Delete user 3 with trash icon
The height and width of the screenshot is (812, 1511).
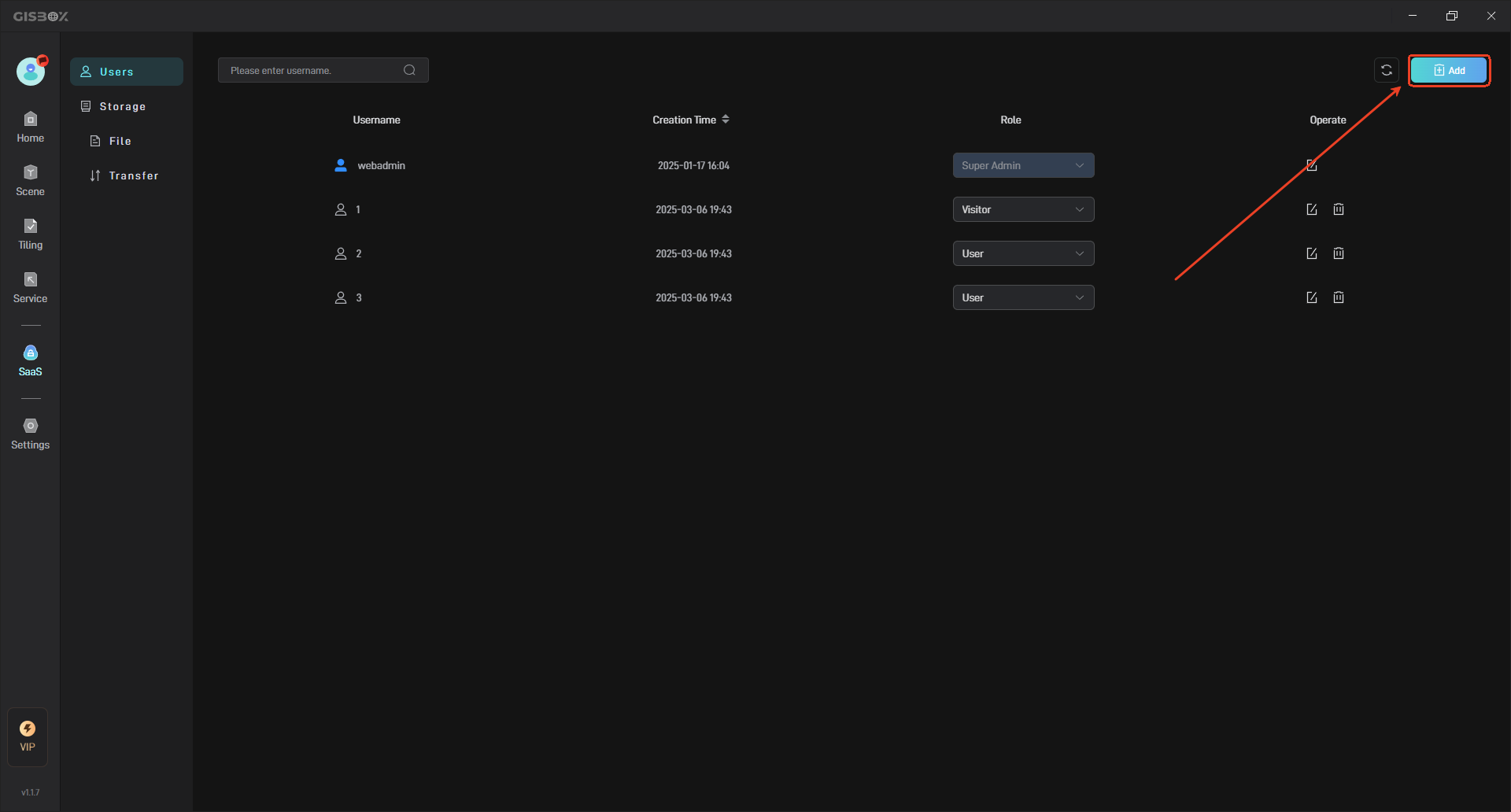point(1338,297)
